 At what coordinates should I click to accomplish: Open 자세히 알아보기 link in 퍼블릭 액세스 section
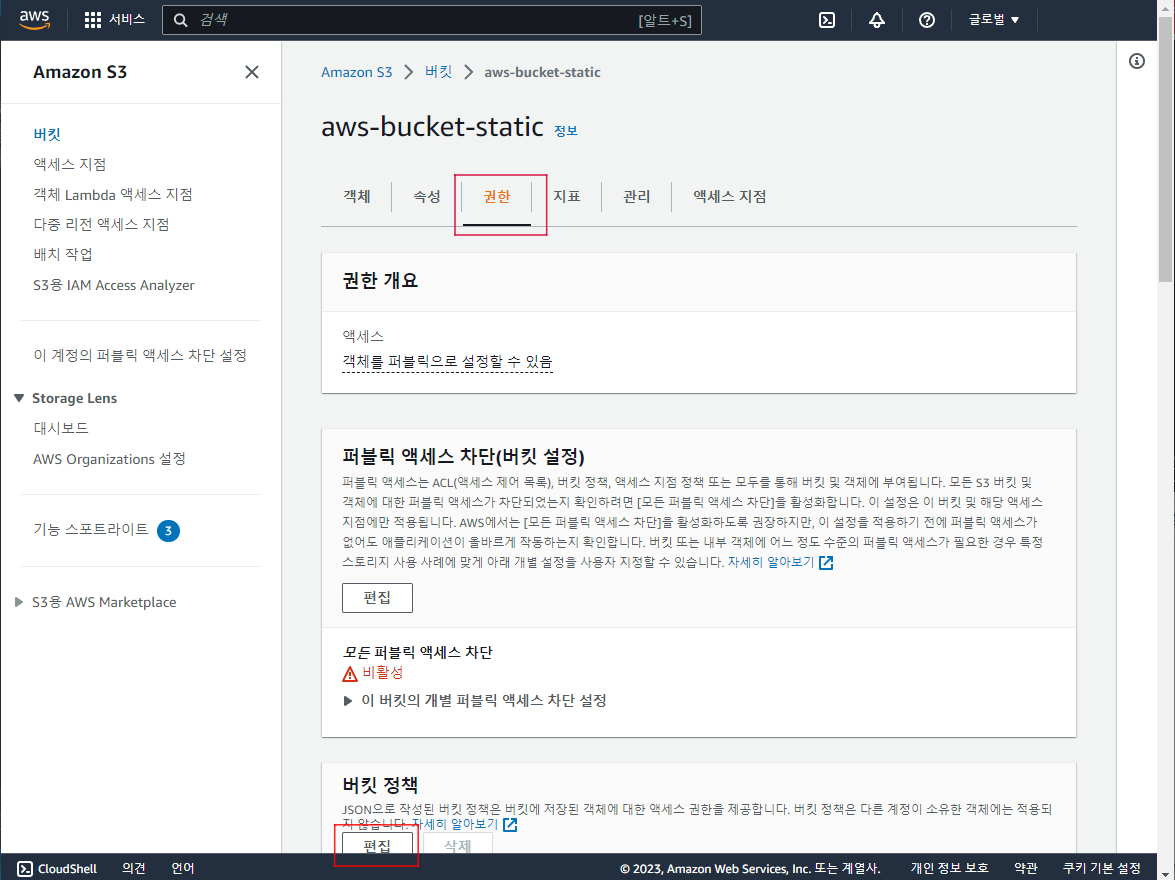[770, 562]
